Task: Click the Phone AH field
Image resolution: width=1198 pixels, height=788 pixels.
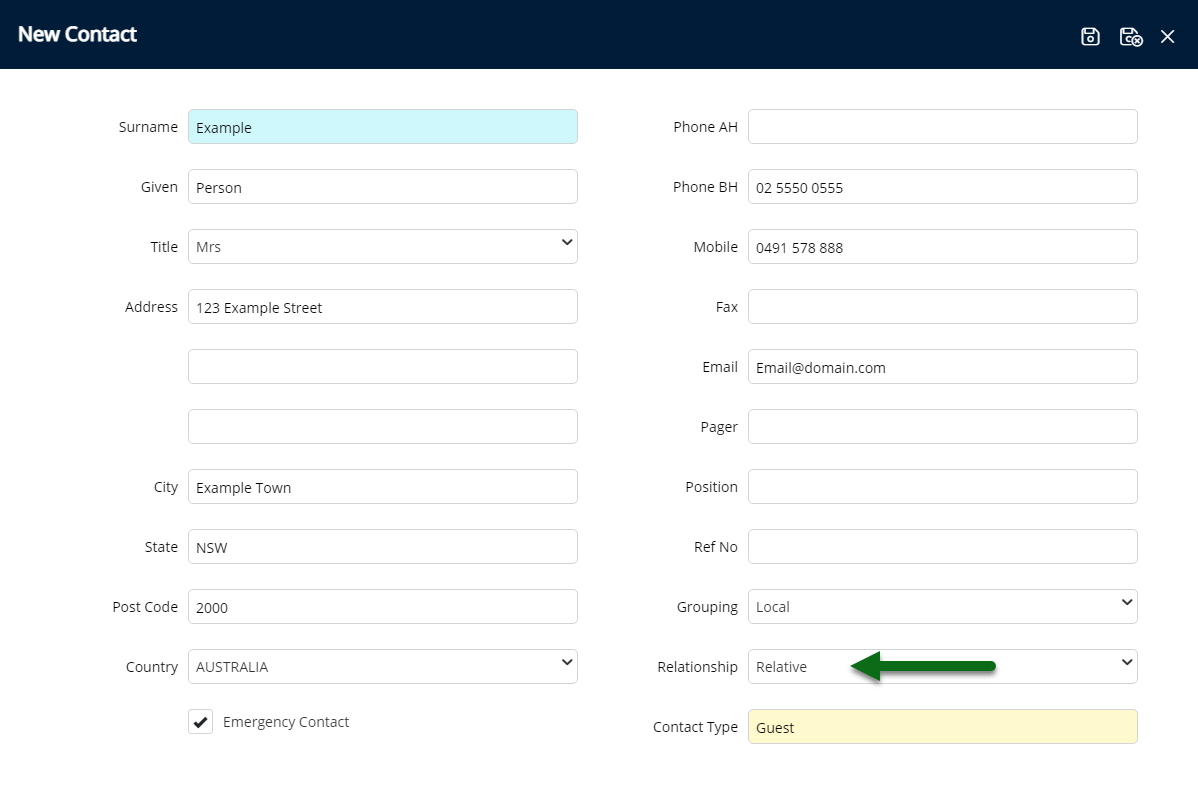Action: tap(942, 127)
